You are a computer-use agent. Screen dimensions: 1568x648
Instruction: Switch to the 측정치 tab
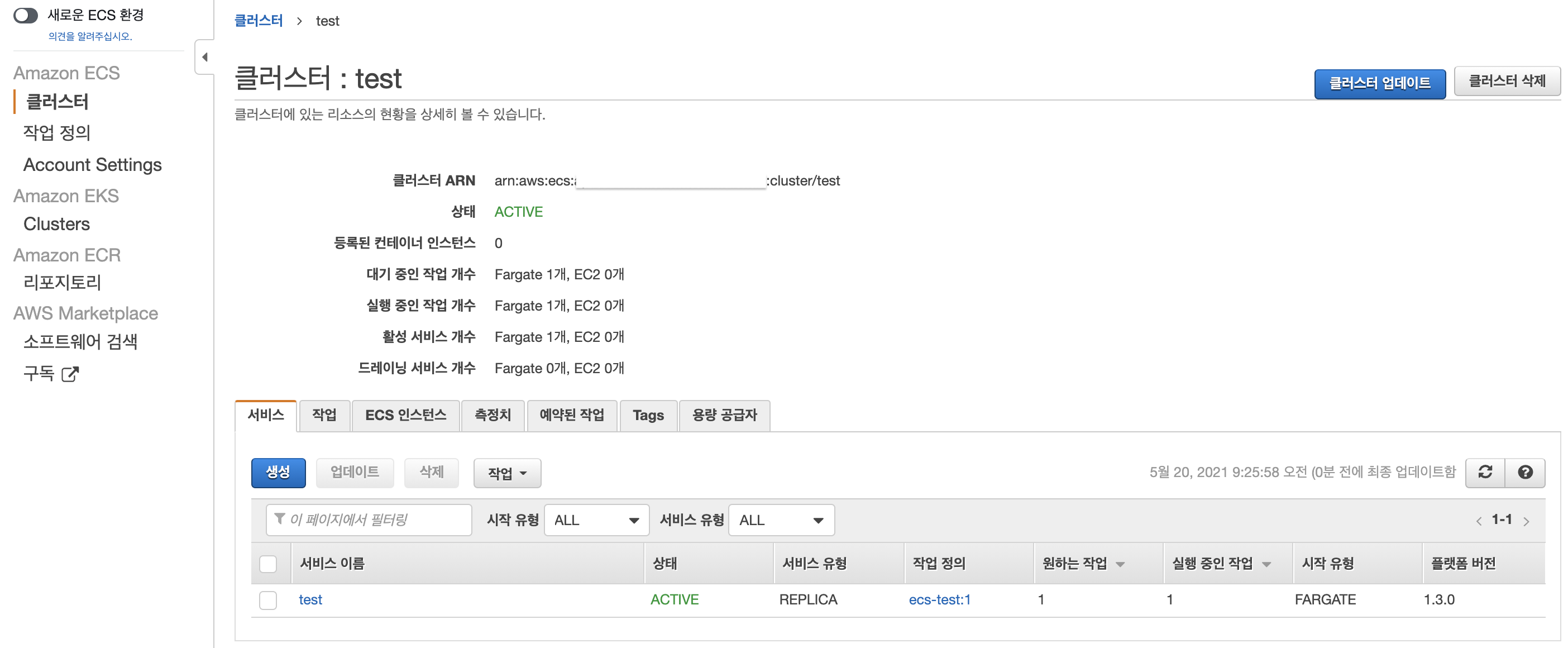point(493,416)
